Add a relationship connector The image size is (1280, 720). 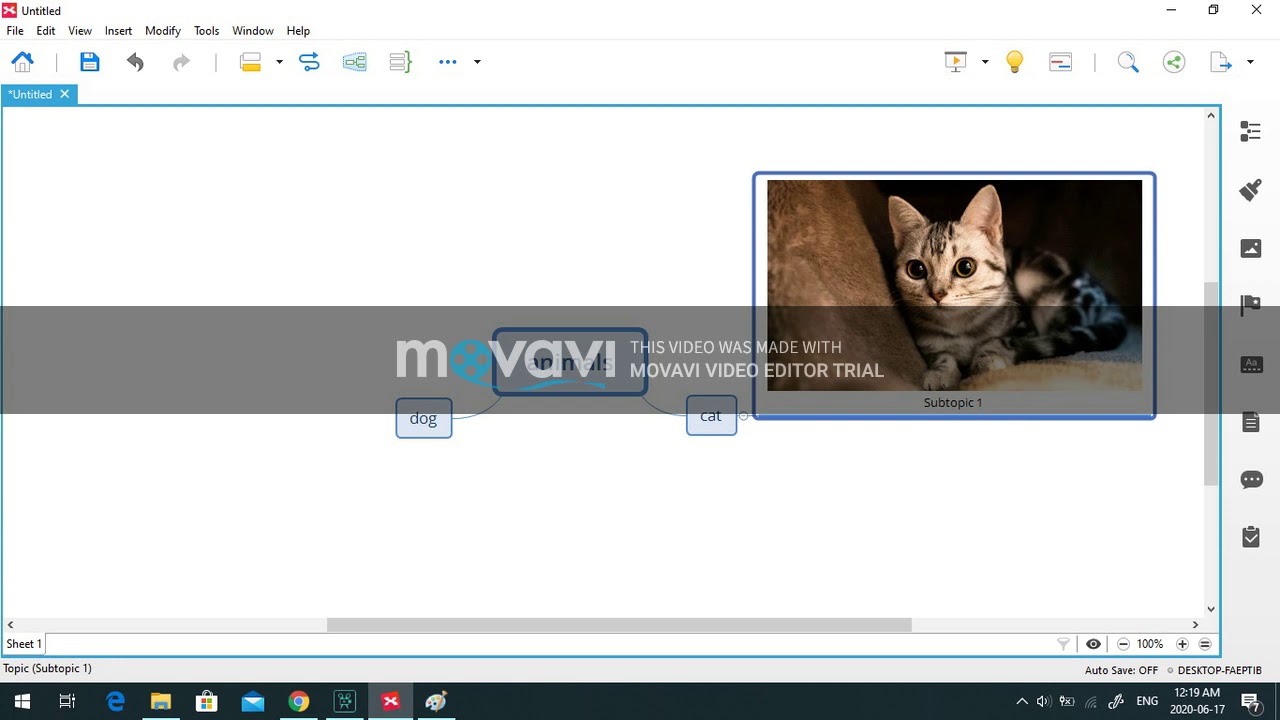click(309, 62)
